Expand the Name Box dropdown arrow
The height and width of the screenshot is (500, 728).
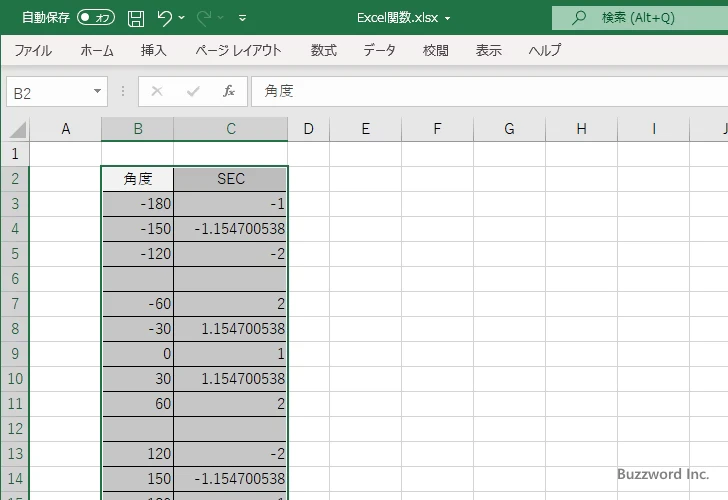[x=98, y=91]
